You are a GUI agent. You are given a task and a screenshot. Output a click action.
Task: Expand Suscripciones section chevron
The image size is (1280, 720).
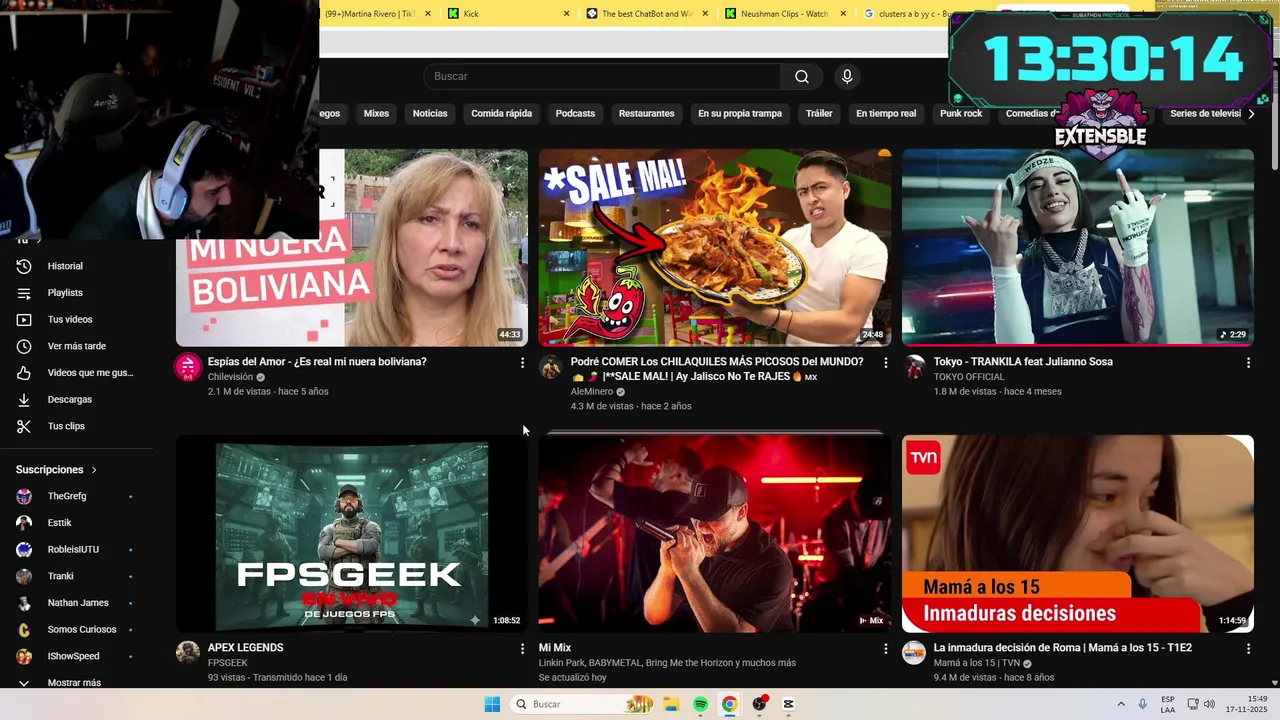(95, 470)
